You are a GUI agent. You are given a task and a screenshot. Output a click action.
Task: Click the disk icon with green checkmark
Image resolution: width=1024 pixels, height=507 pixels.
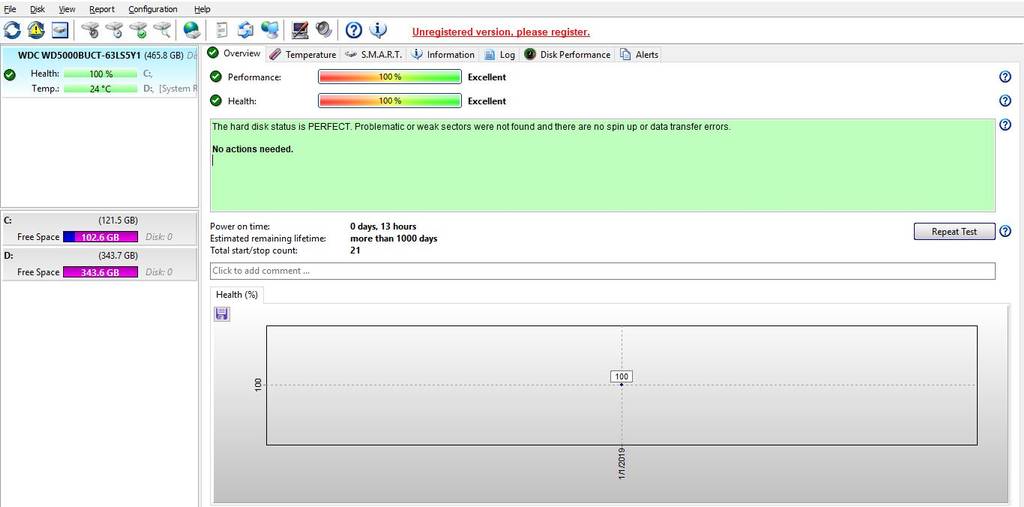coord(138,29)
